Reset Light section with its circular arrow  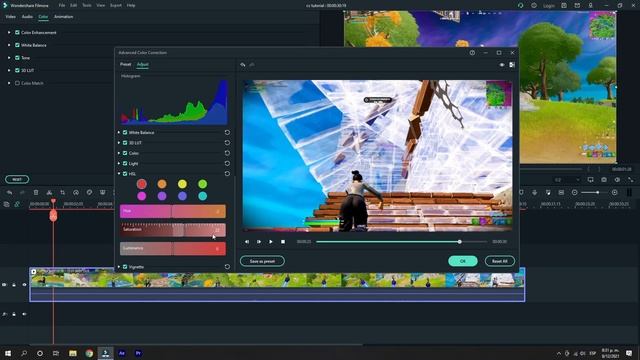(227, 163)
